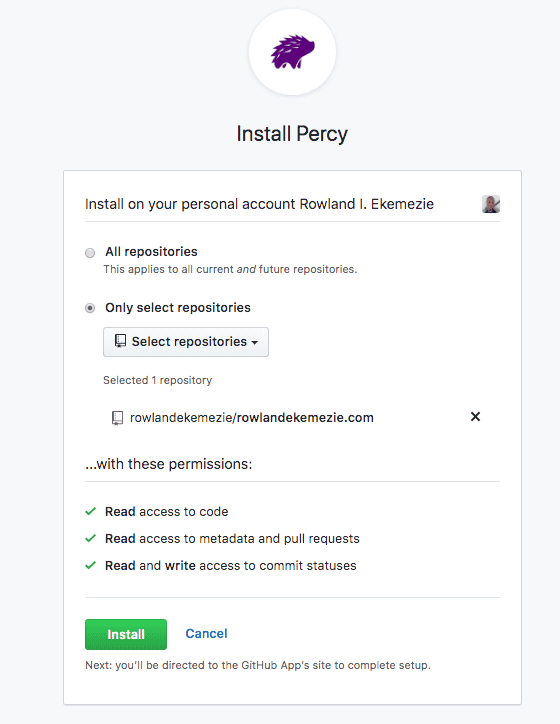This screenshot has height=724, width=560.
Task: Click the Rowland I. Ekemezie avatar thumbnail
Action: tap(491, 204)
